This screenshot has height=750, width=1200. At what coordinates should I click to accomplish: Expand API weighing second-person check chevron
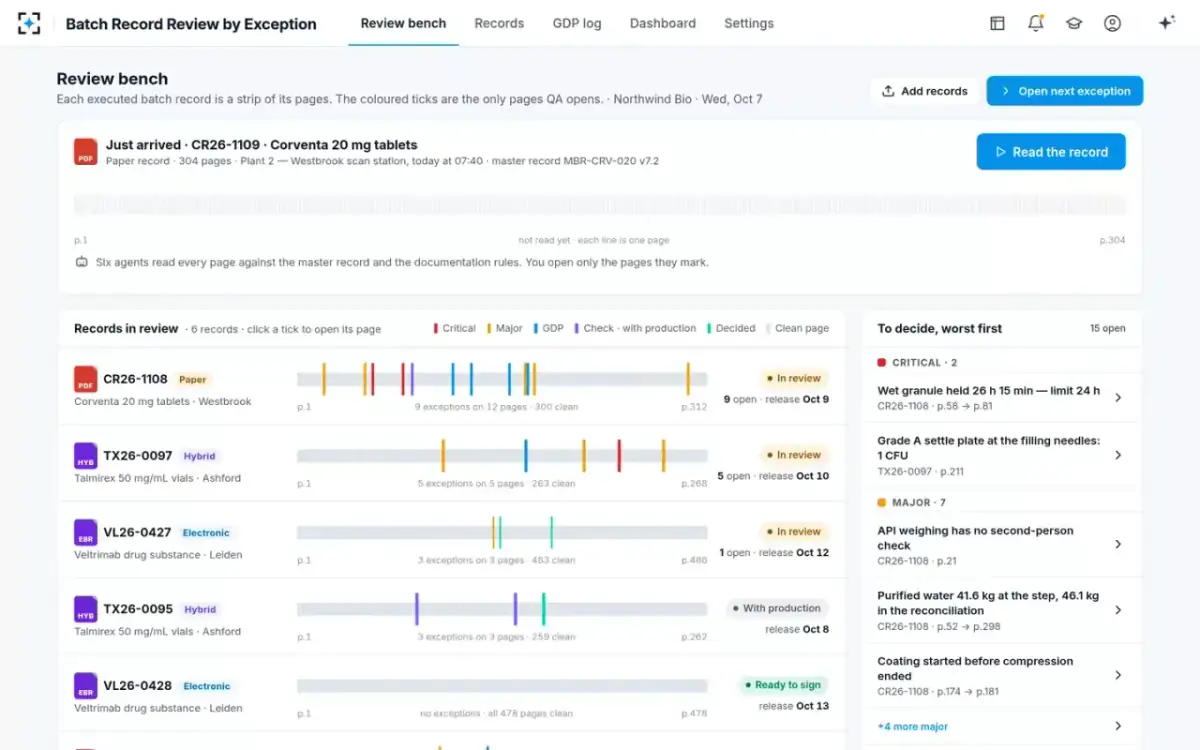click(x=1118, y=545)
